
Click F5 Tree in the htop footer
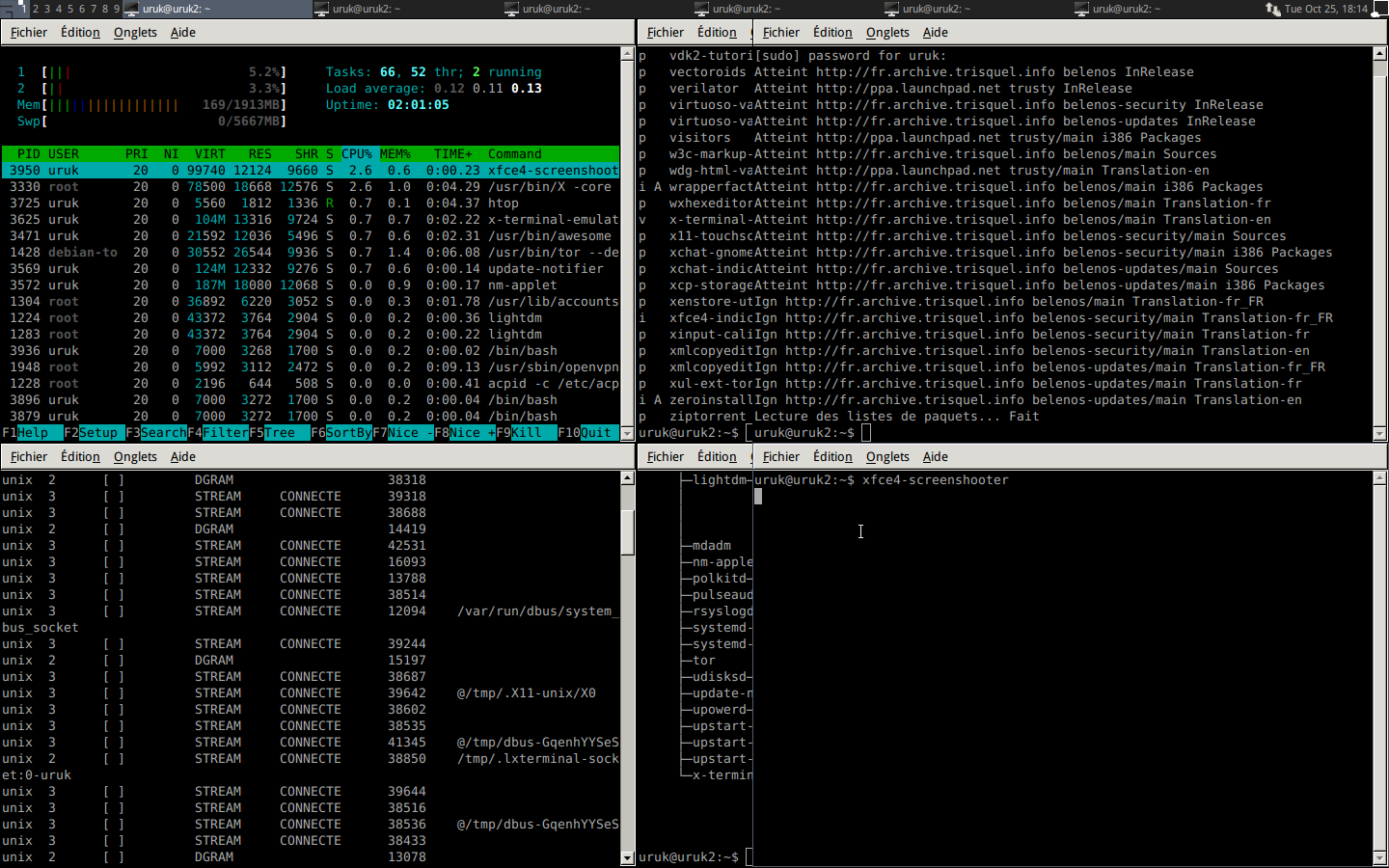(280, 432)
